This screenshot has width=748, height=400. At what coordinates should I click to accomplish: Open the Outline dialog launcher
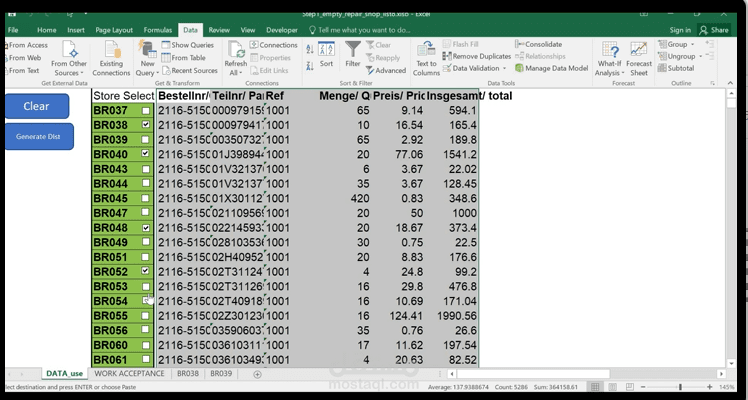(713, 83)
